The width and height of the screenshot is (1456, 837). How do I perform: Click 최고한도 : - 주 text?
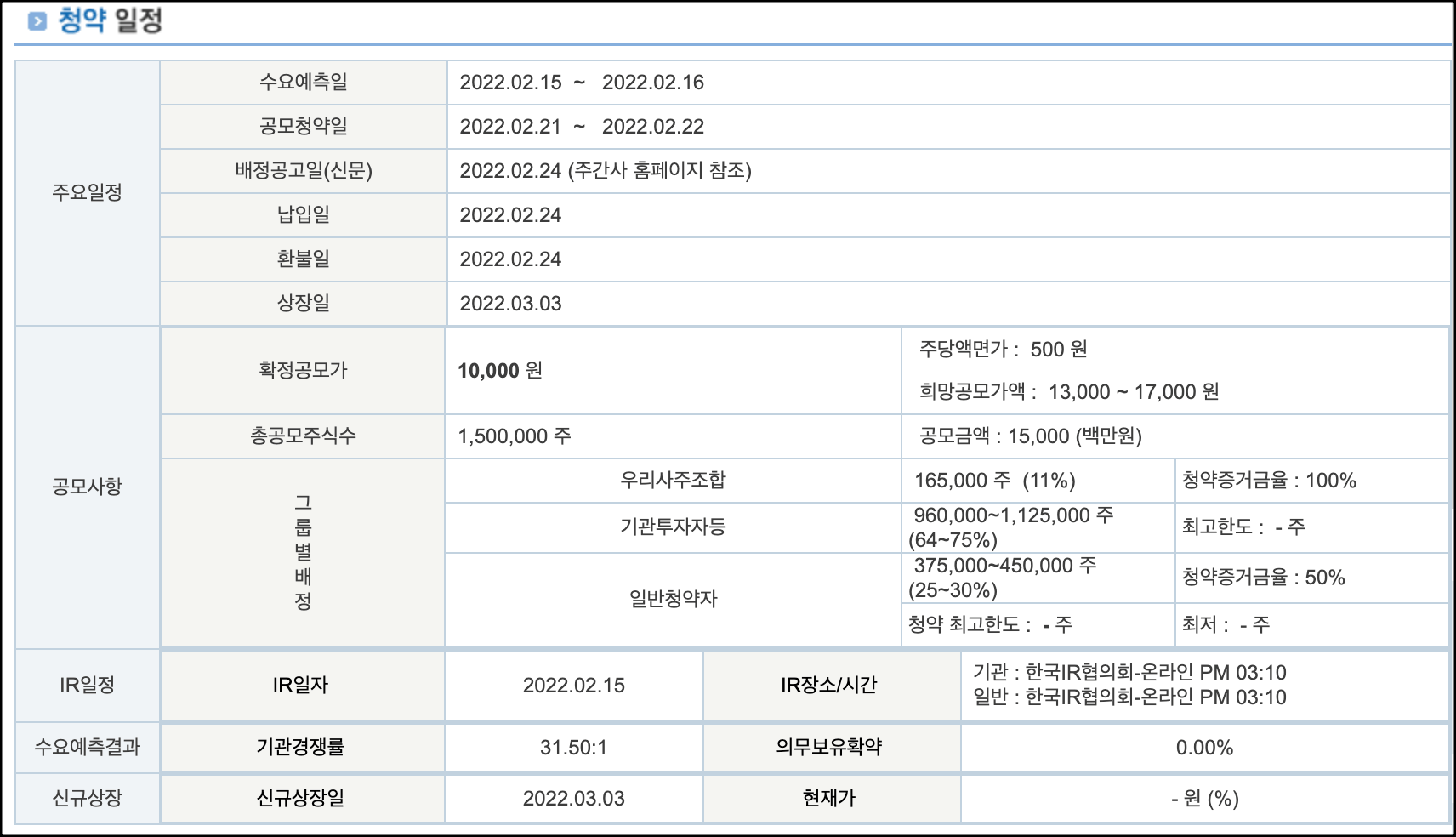[1243, 527]
